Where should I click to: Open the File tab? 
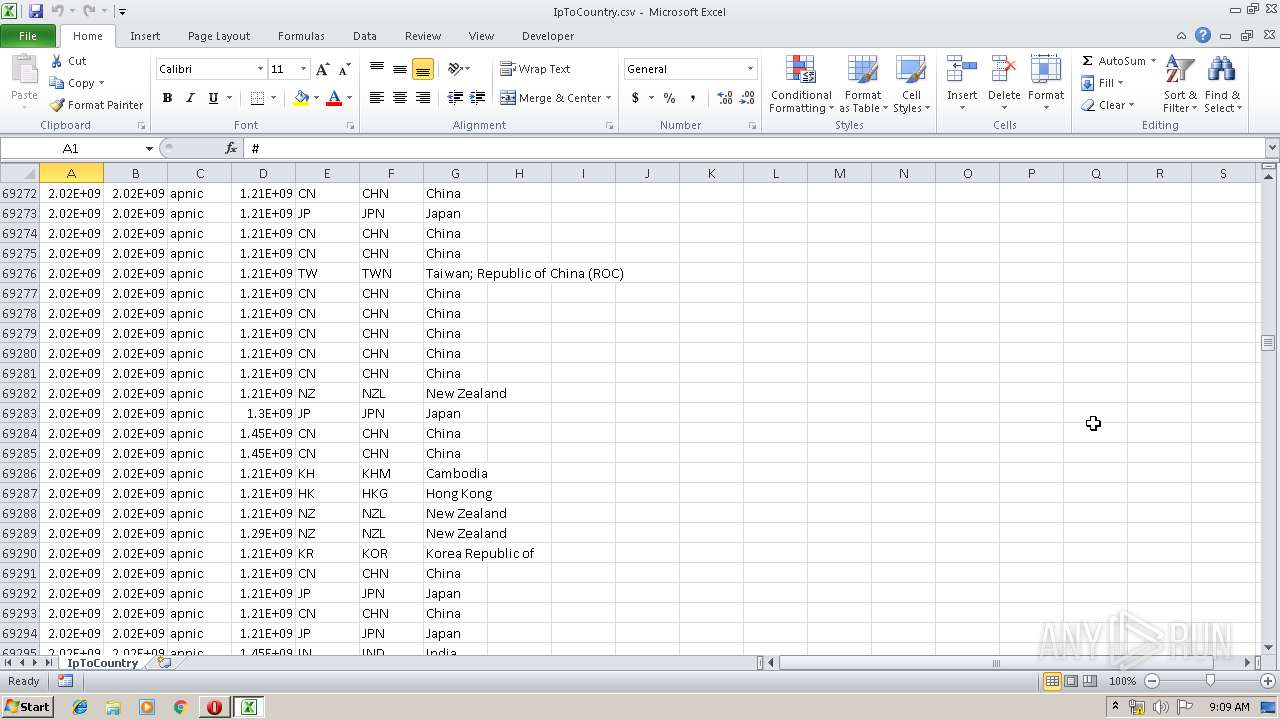[x=28, y=36]
